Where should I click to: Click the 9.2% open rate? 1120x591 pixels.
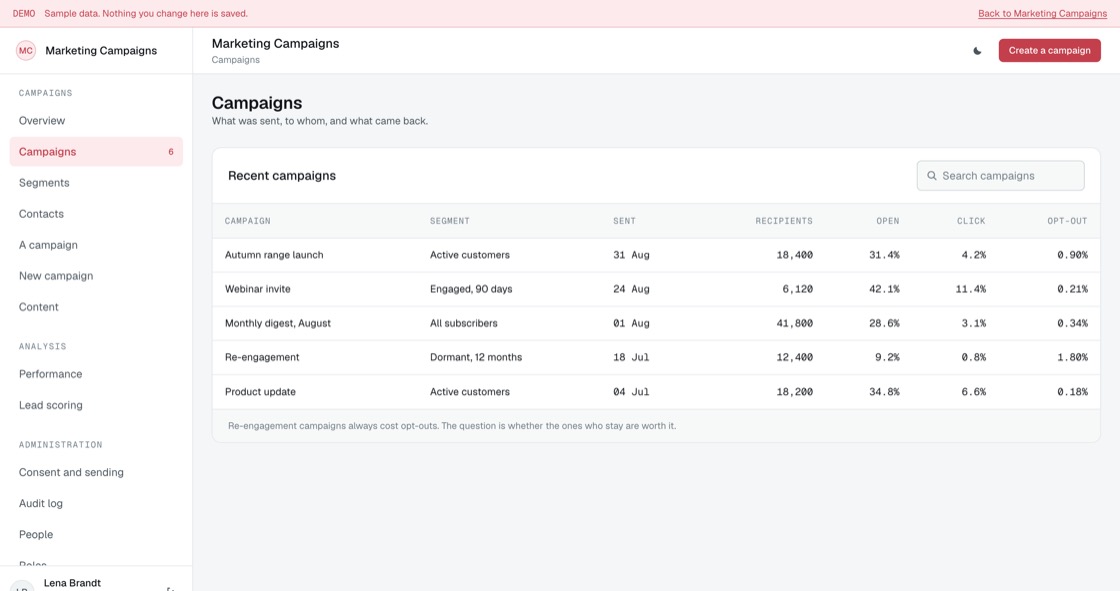click(887, 357)
